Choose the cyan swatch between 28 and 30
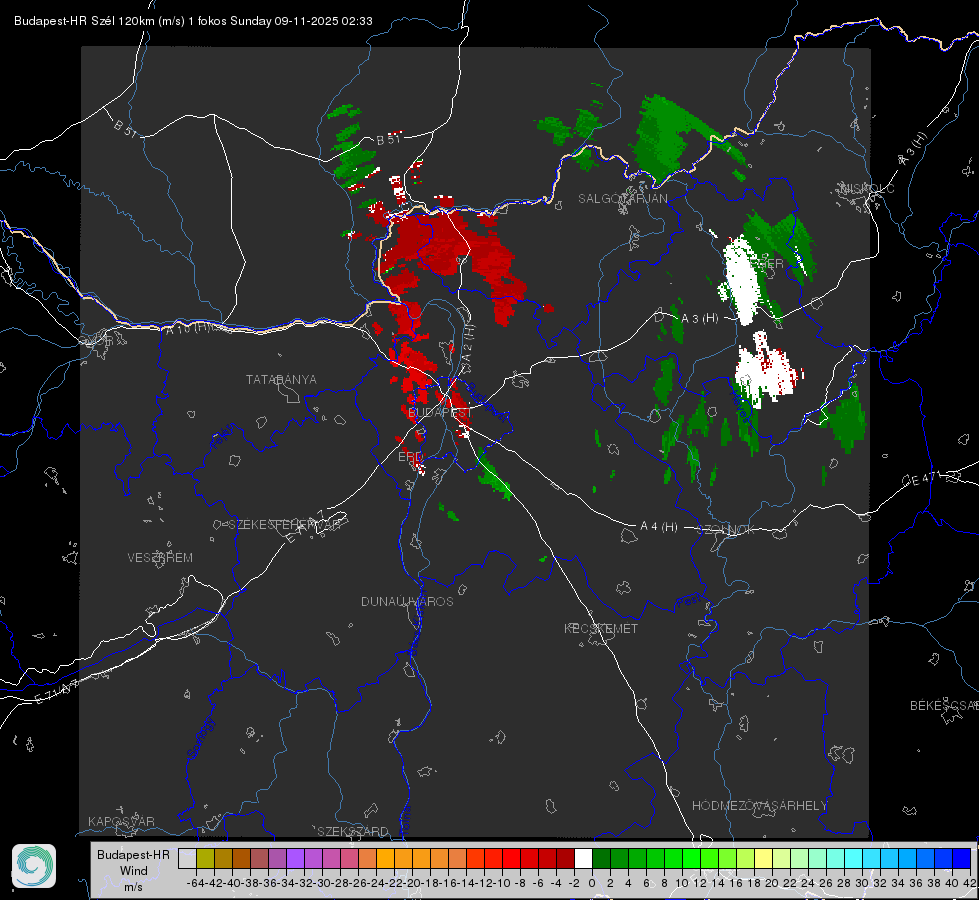979x900 pixels. pyautogui.click(x=854, y=858)
